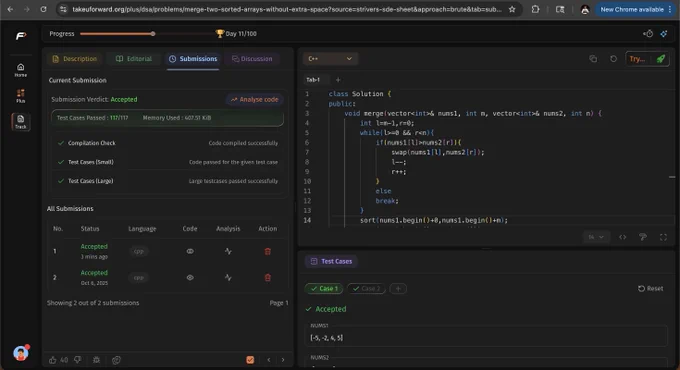Open the Plus section in sidebar
This screenshot has height=370, width=680.
pyautogui.click(x=20, y=96)
